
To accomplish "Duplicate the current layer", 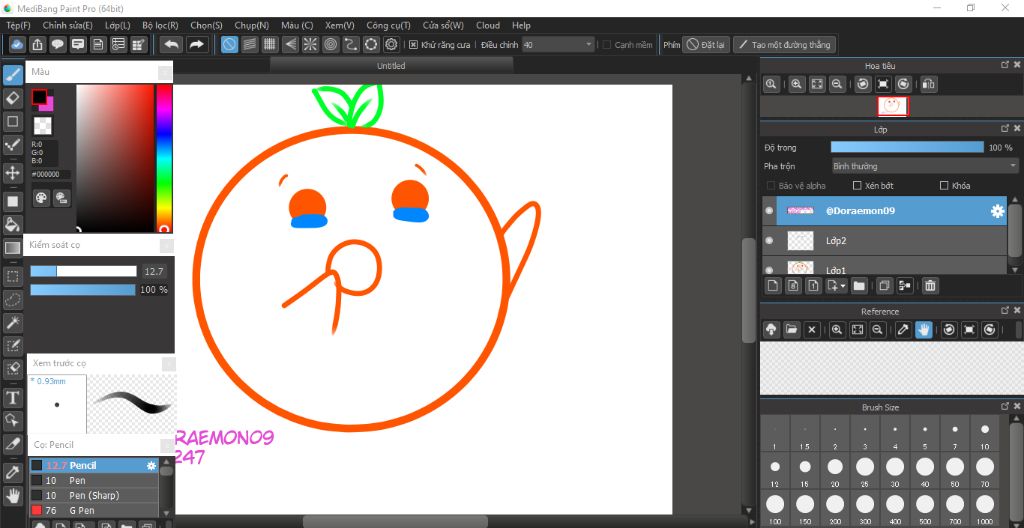I will pos(885,286).
